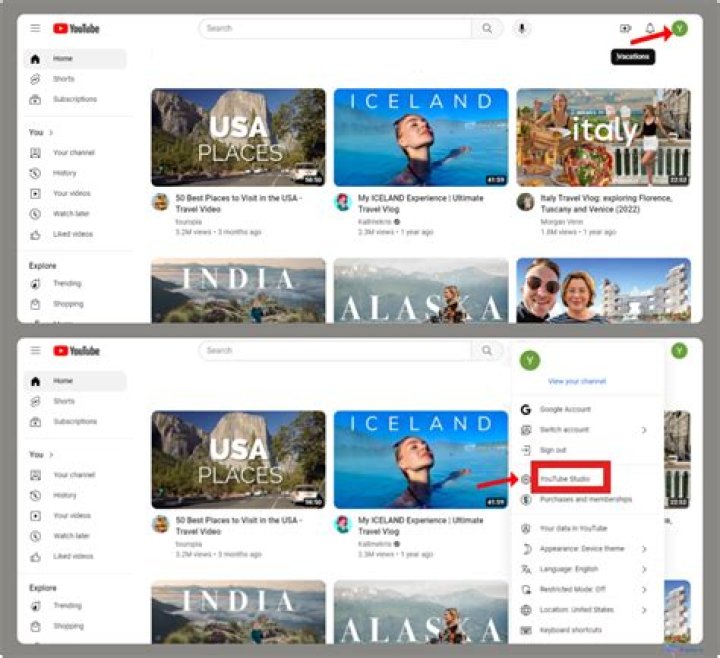
Task: Click the keyboard icon beside Keyboard shortcuts
Action: 526,630
